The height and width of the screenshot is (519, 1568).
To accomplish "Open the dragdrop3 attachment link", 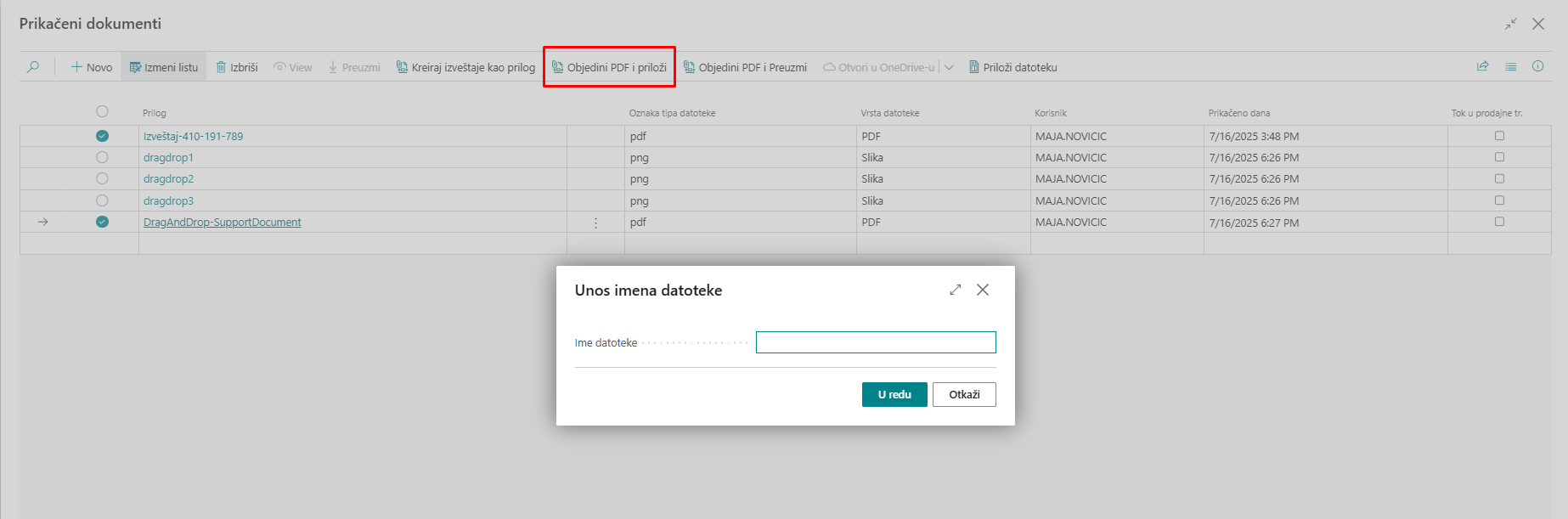I will point(168,201).
